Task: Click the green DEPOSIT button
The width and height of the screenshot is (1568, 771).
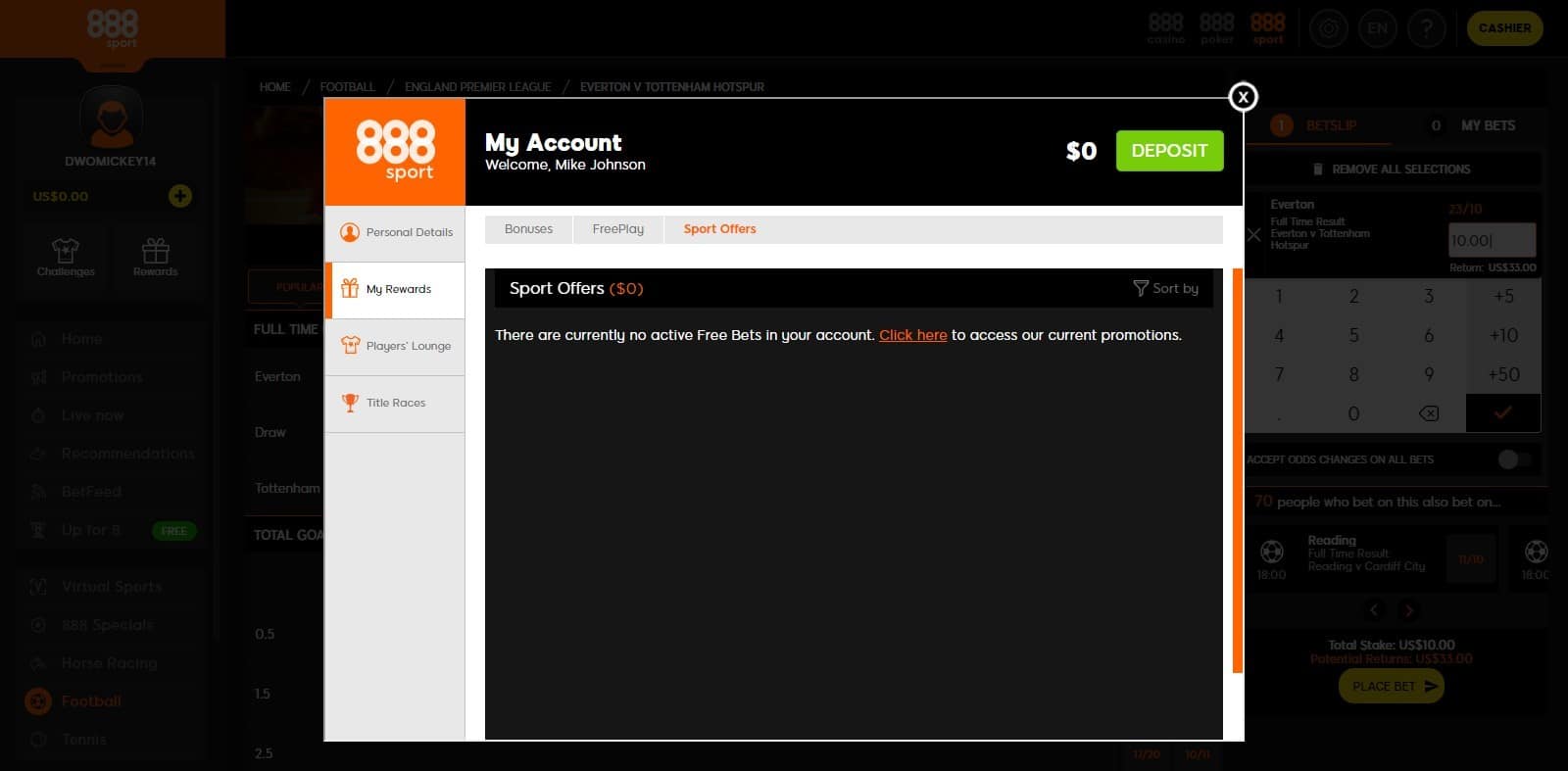Action: tap(1169, 151)
